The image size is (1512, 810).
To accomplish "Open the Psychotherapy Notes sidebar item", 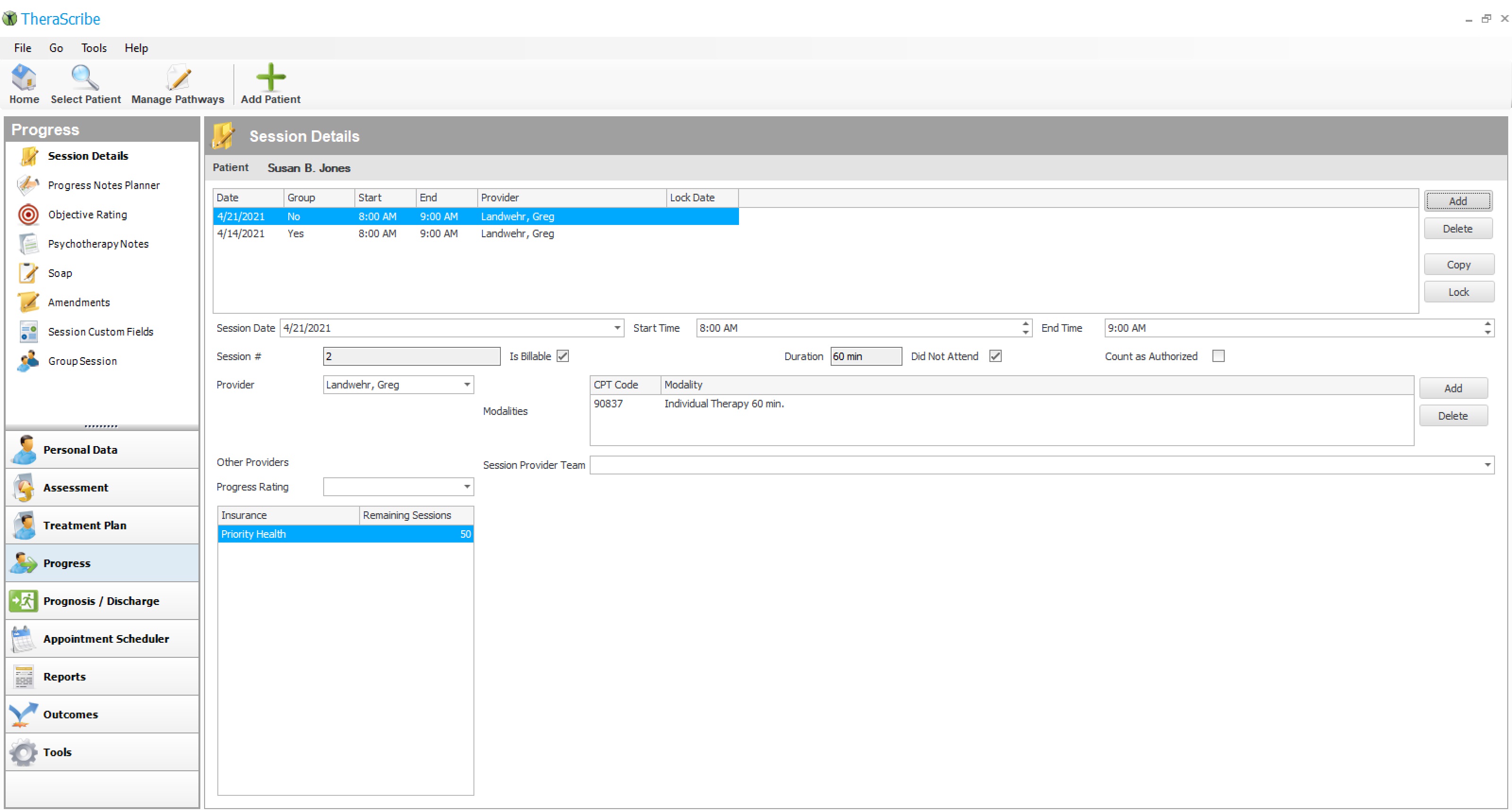I will click(98, 244).
